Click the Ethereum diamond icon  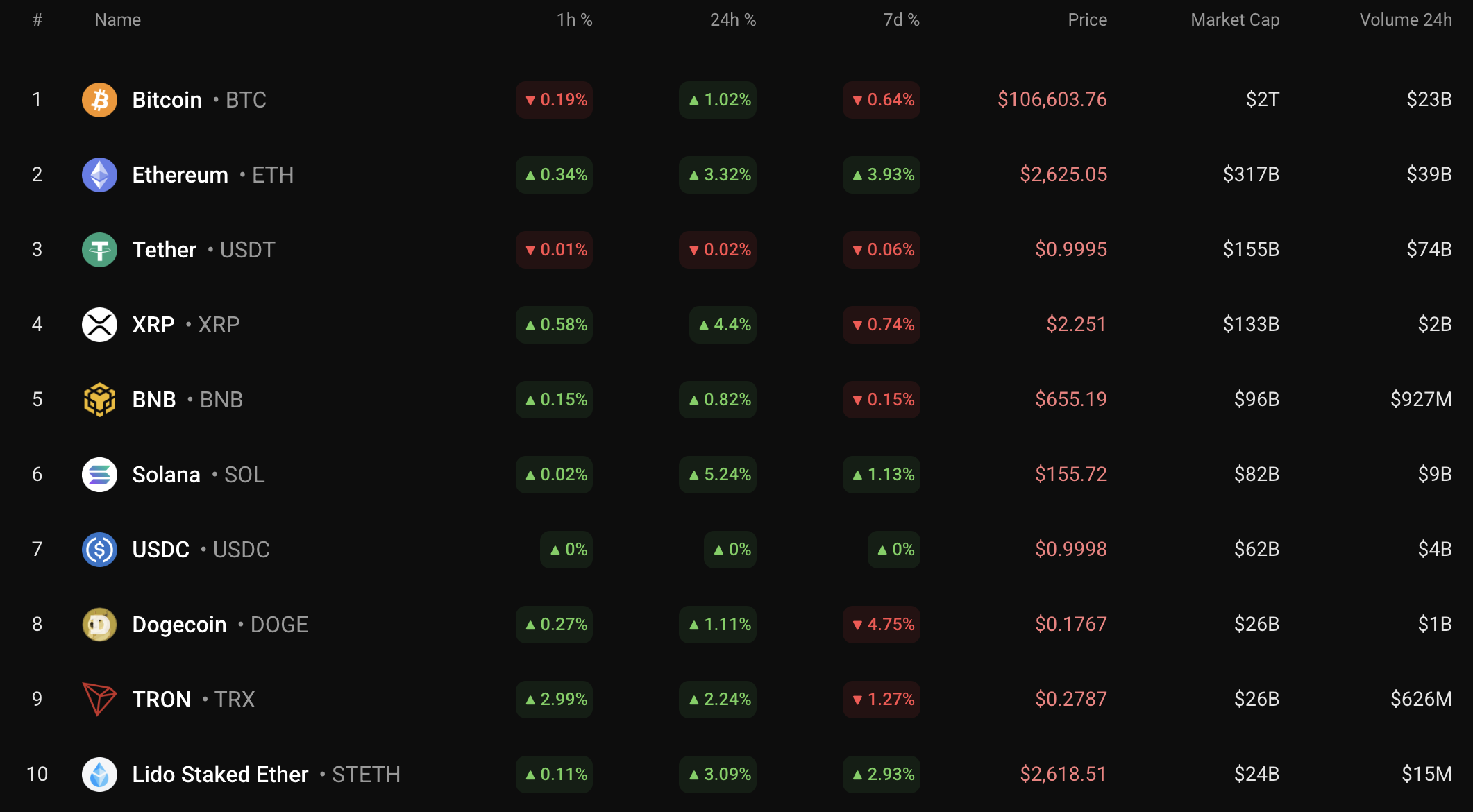[99, 175]
